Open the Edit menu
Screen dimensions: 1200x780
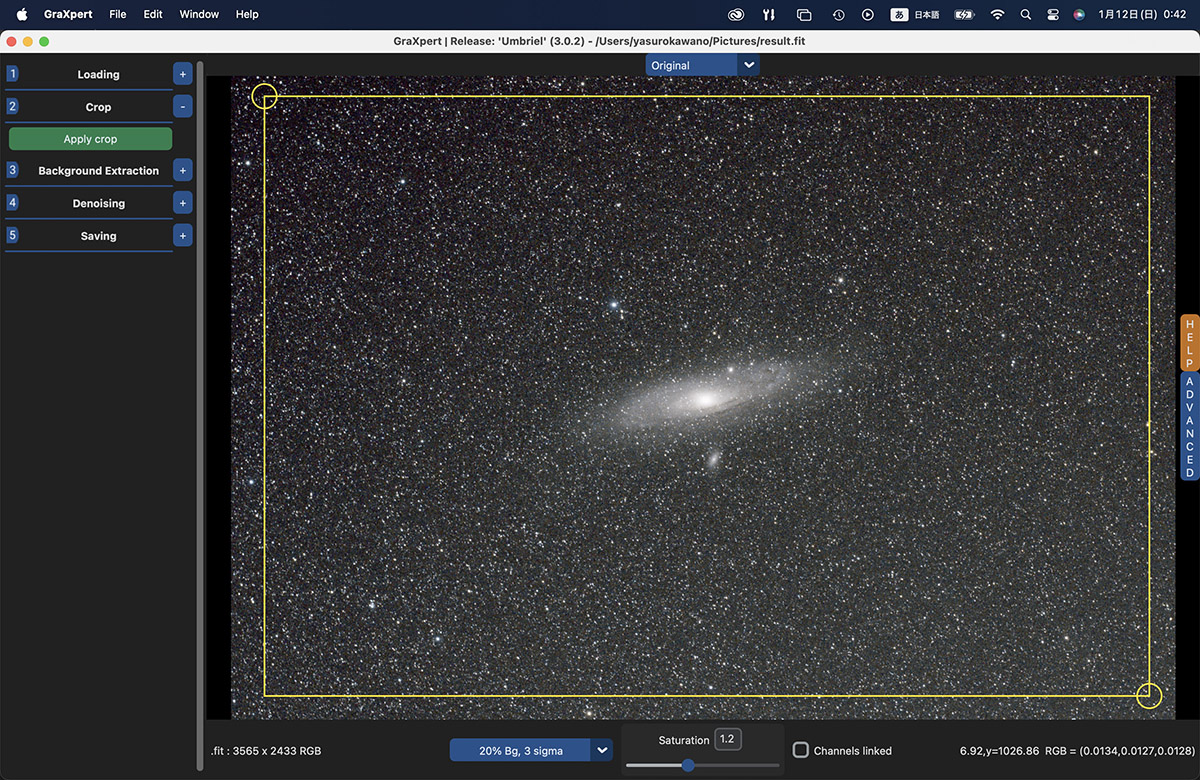pos(153,15)
